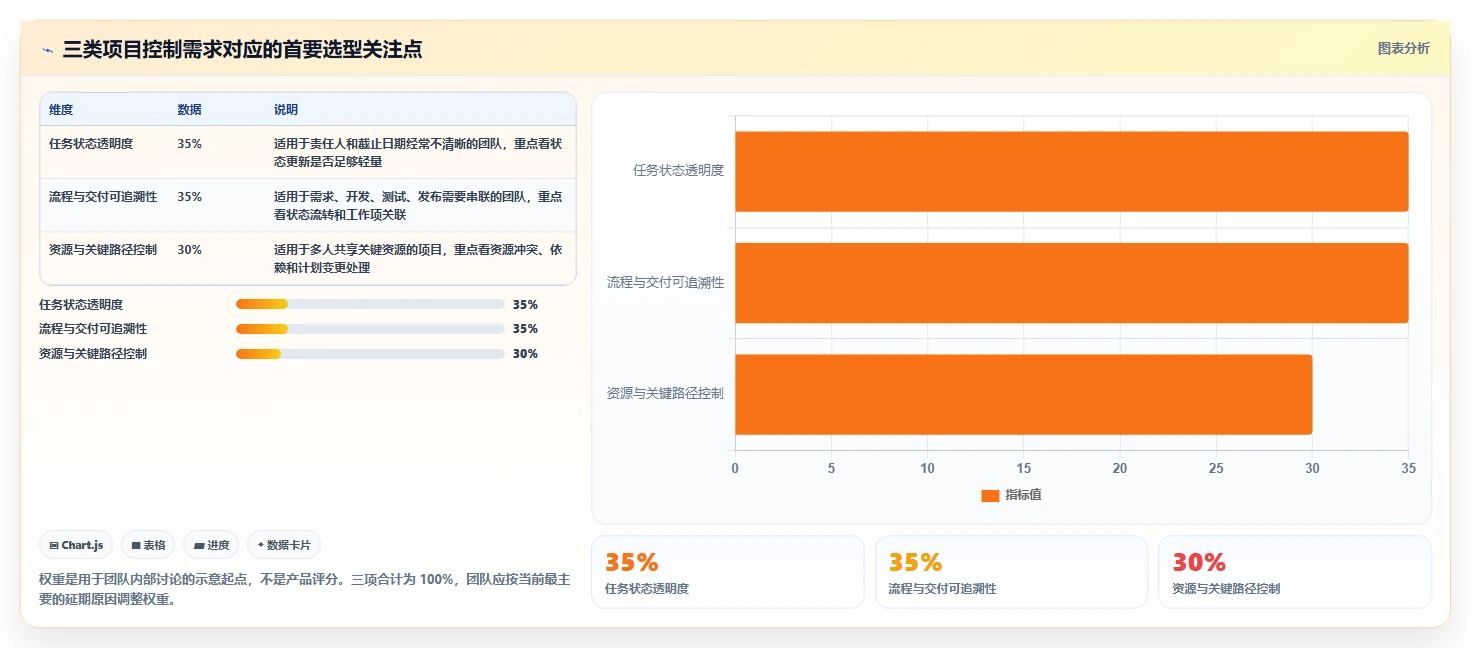Select the 进度 tag pill

pyautogui.click(x=211, y=545)
